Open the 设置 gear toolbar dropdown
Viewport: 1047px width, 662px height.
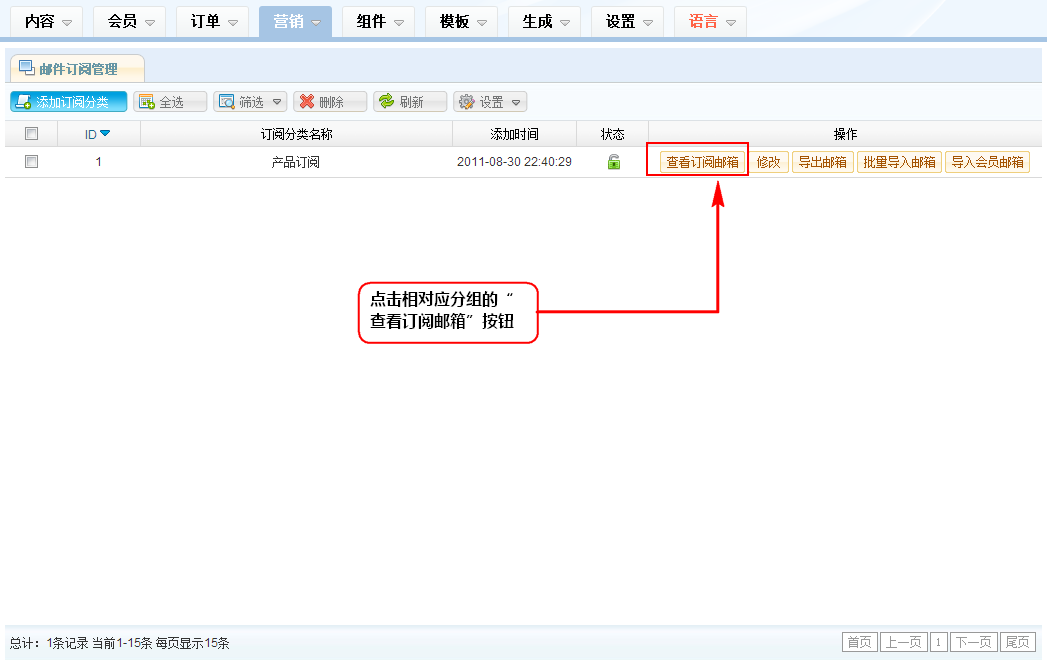click(490, 102)
